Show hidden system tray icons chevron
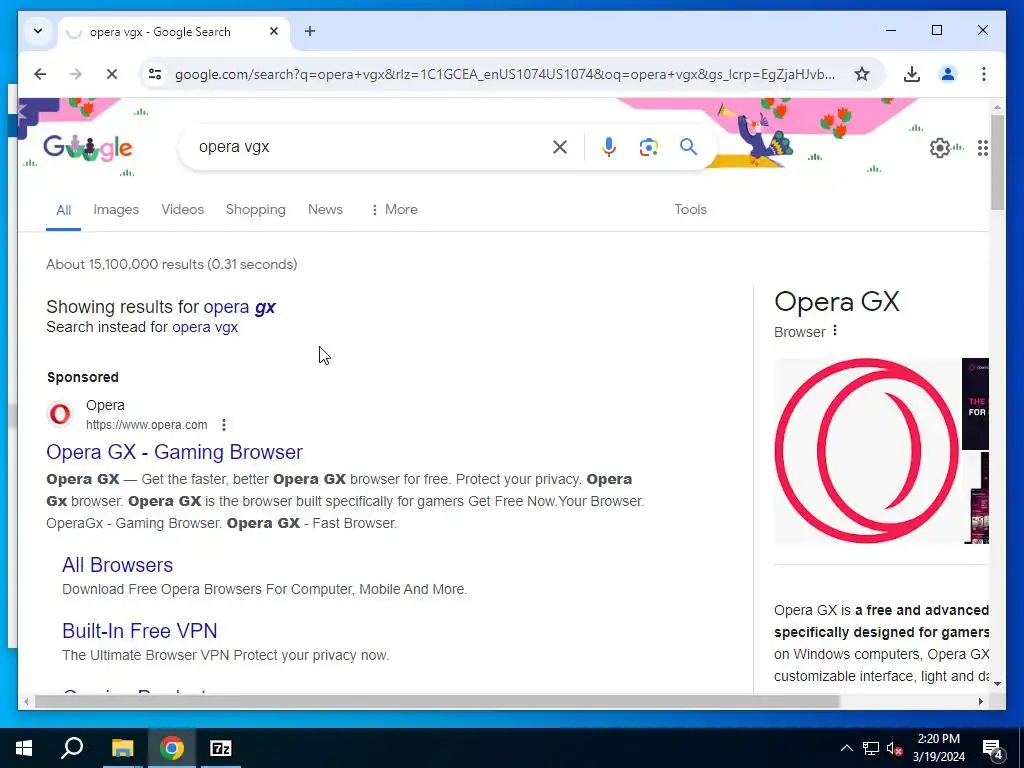The width and height of the screenshot is (1024, 768). point(846,748)
